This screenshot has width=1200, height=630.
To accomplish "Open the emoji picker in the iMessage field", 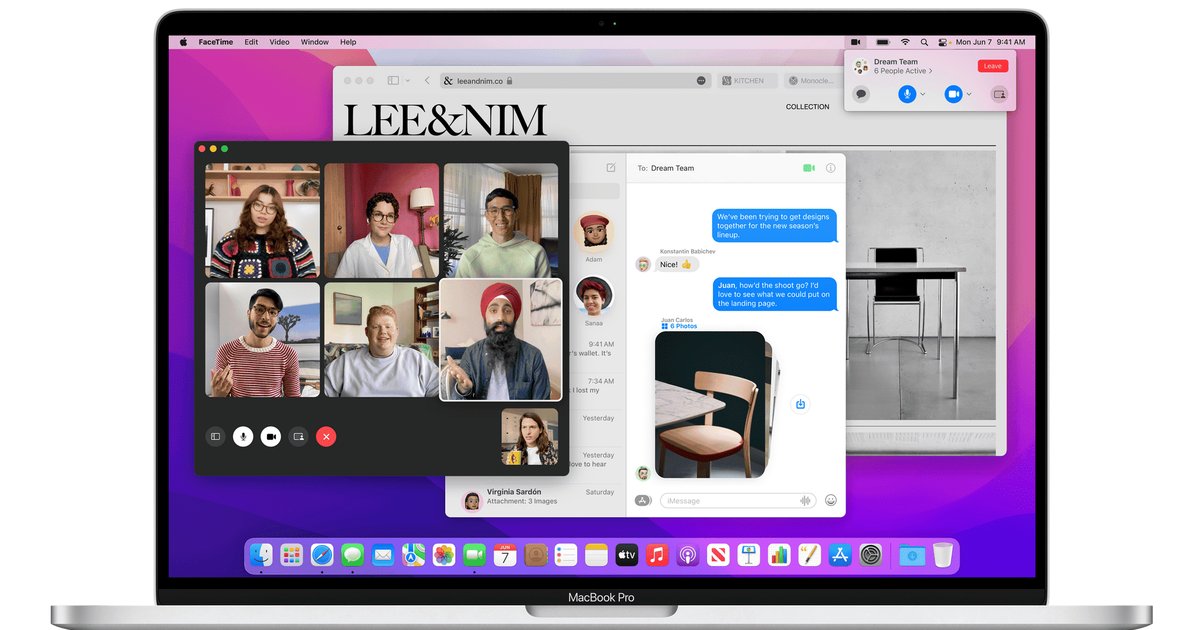I will 830,500.
